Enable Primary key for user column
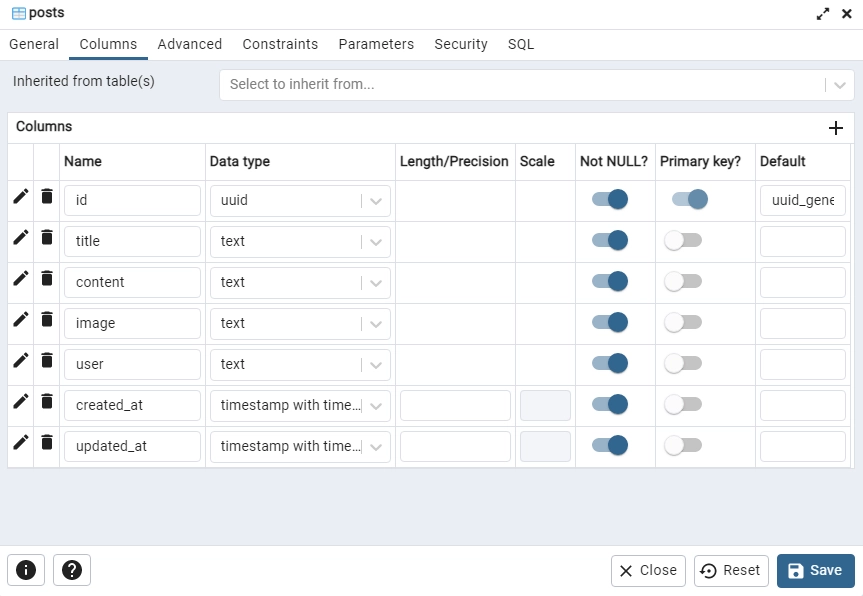Viewport: 863px width, 596px height. pyautogui.click(x=683, y=363)
